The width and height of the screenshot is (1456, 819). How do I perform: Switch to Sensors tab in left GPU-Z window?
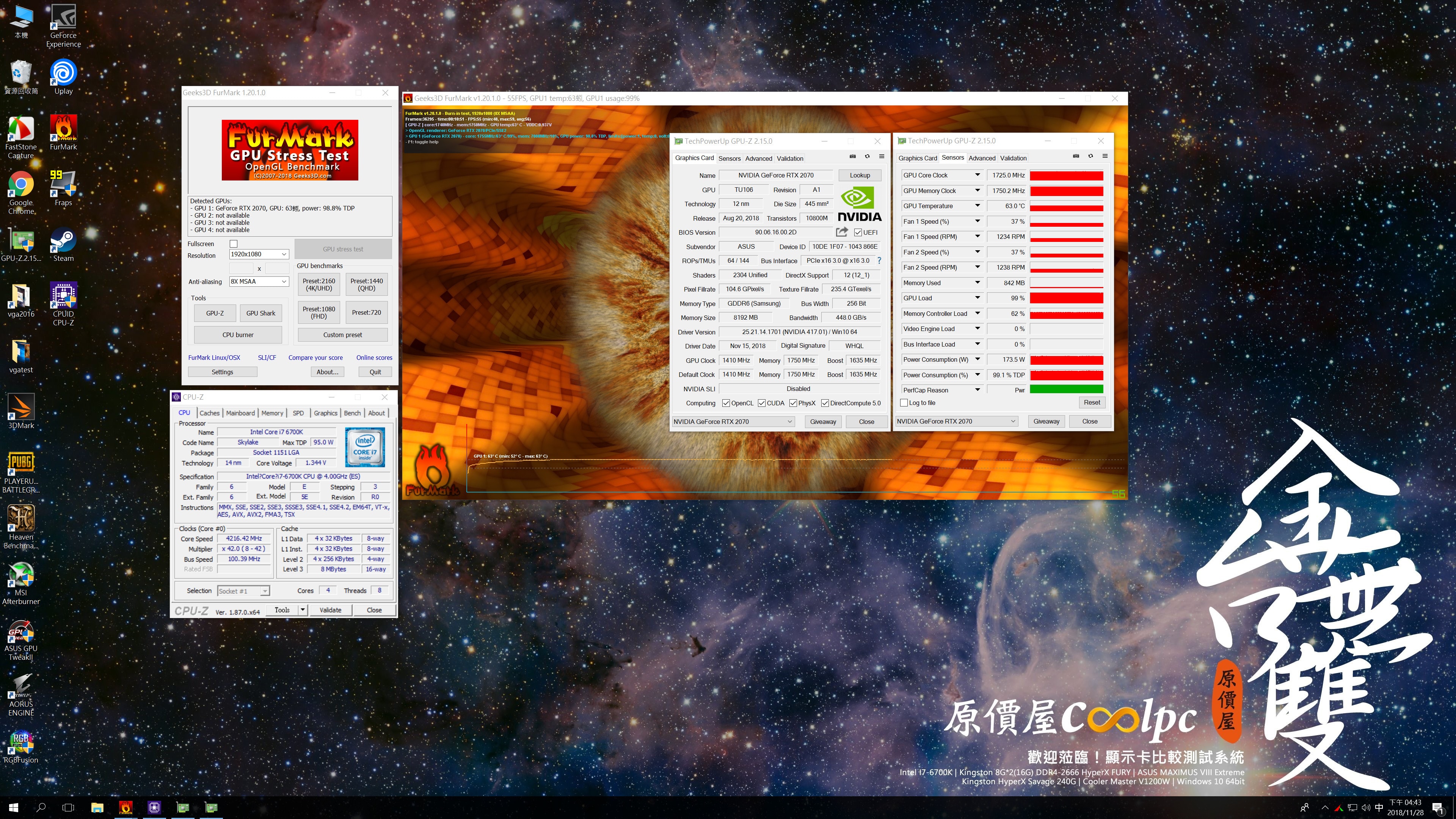[729, 158]
